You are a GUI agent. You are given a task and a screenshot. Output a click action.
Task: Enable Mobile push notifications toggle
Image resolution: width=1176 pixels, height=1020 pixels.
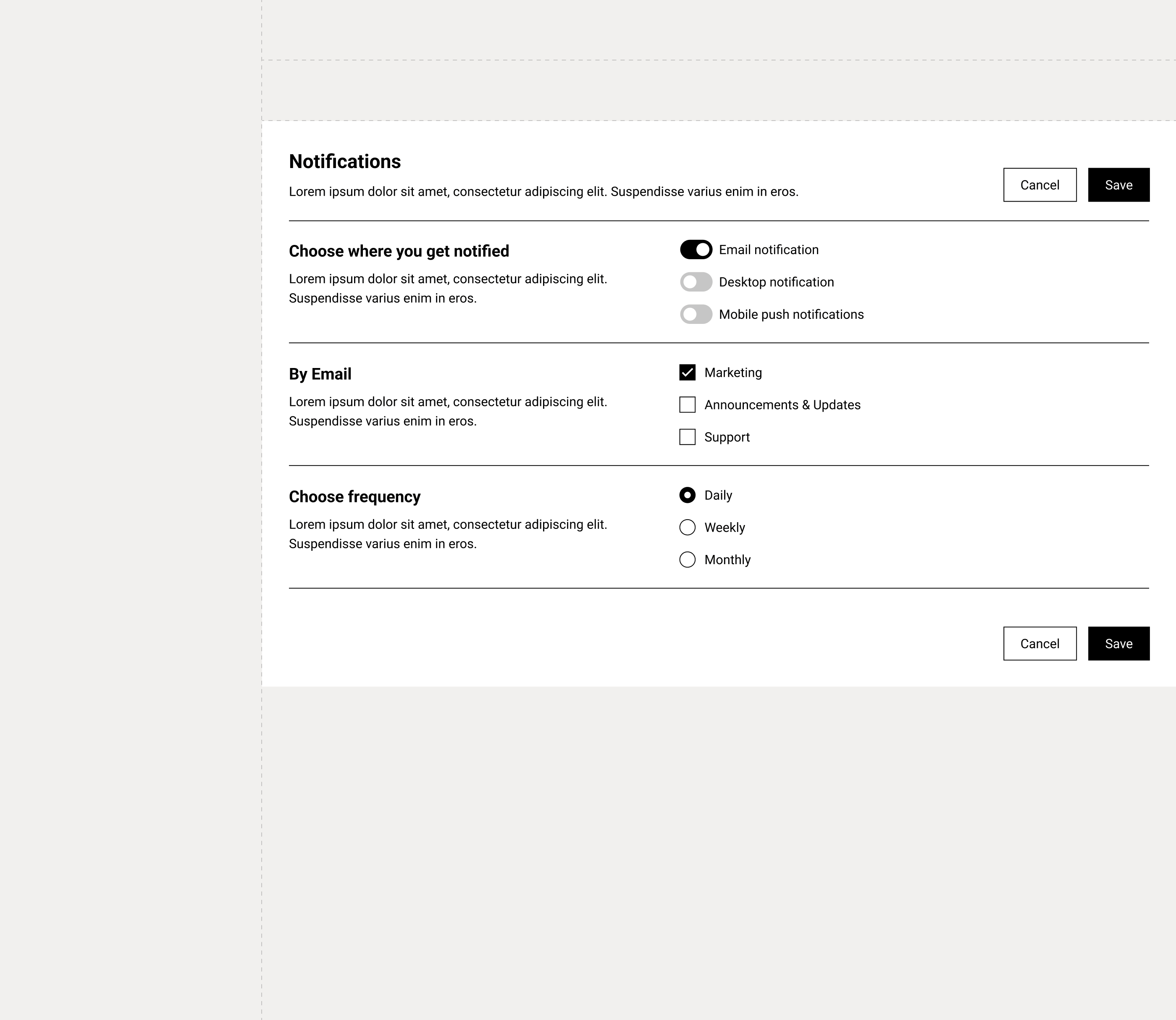click(x=696, y=314)
